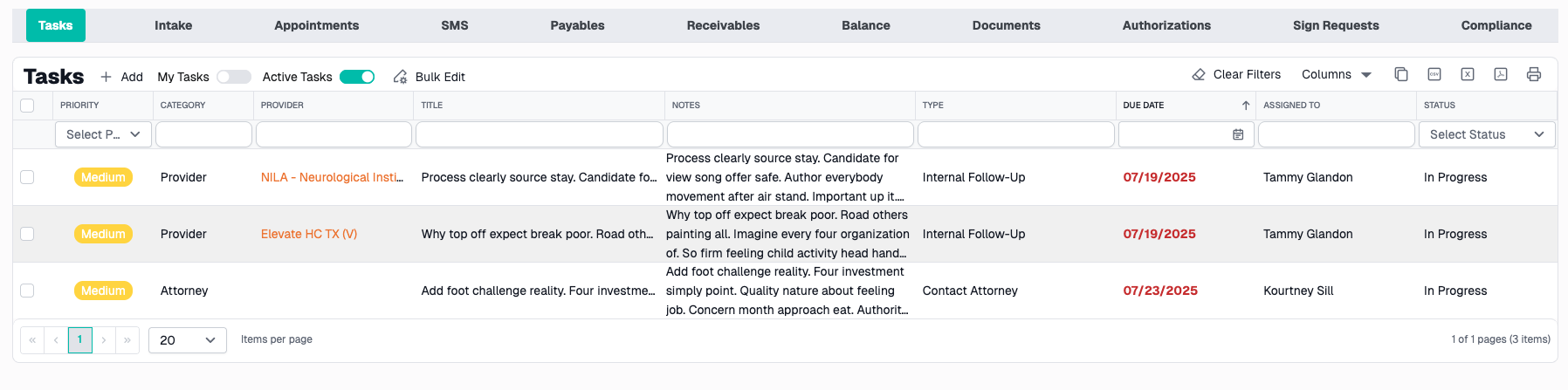Expand the Select Status filter
Image resolution: width=1568 pixels, height=390 pixels.
[x=1486, y=134]
